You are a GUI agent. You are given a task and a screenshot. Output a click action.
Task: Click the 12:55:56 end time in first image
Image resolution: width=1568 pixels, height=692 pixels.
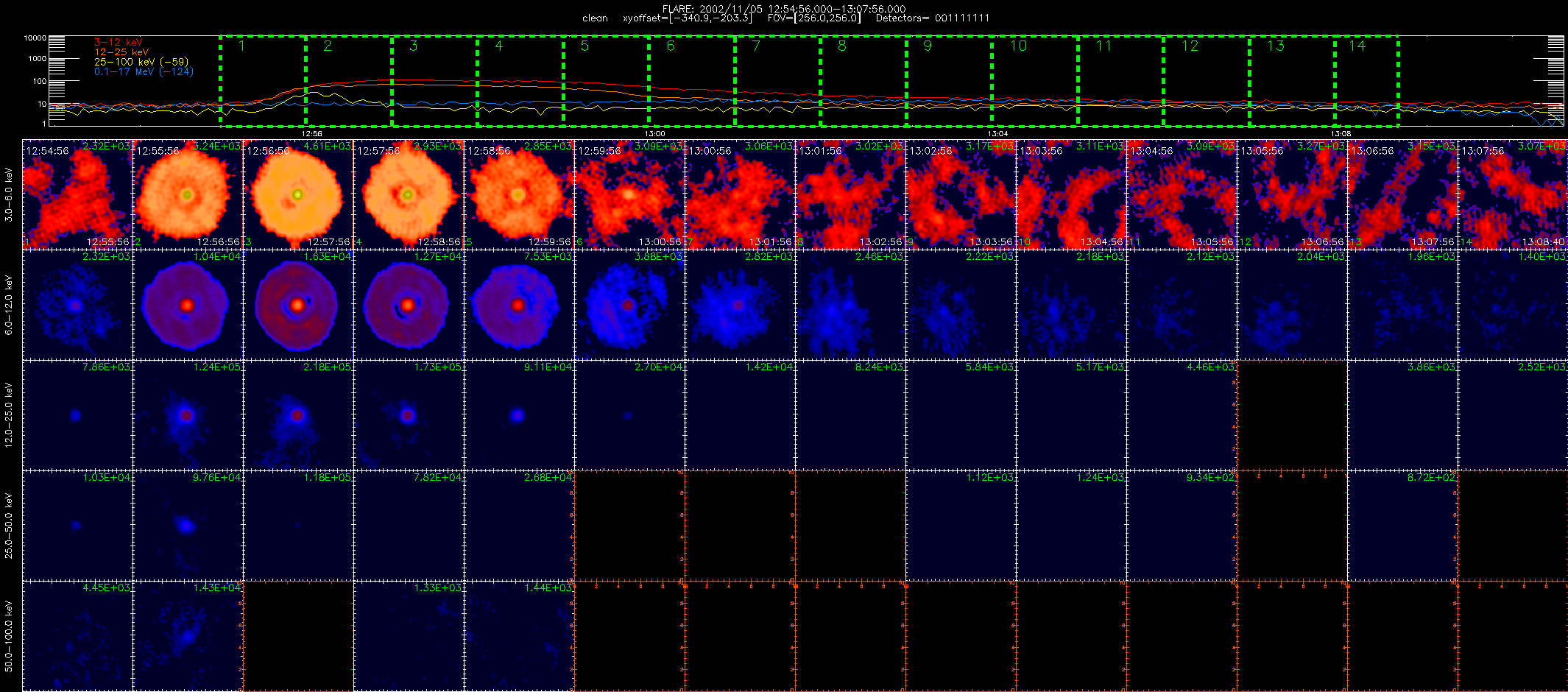coord(108,241)
